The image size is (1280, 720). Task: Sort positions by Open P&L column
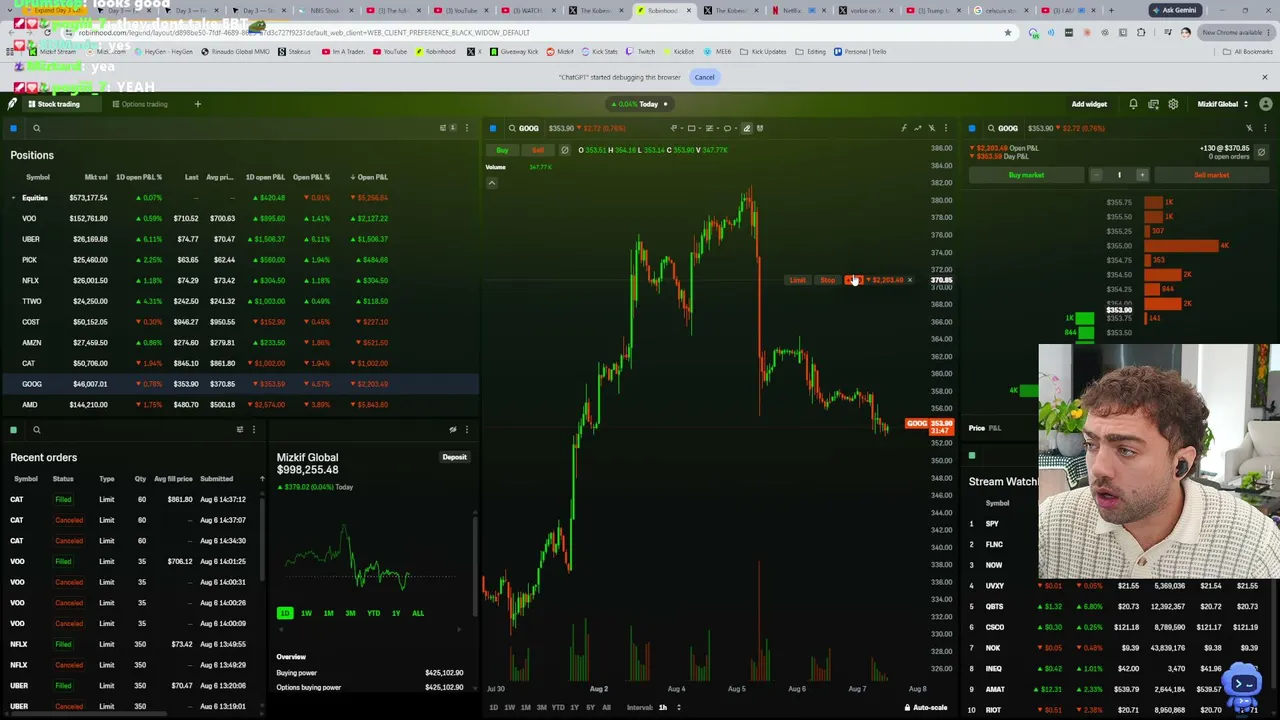(370, 177)
